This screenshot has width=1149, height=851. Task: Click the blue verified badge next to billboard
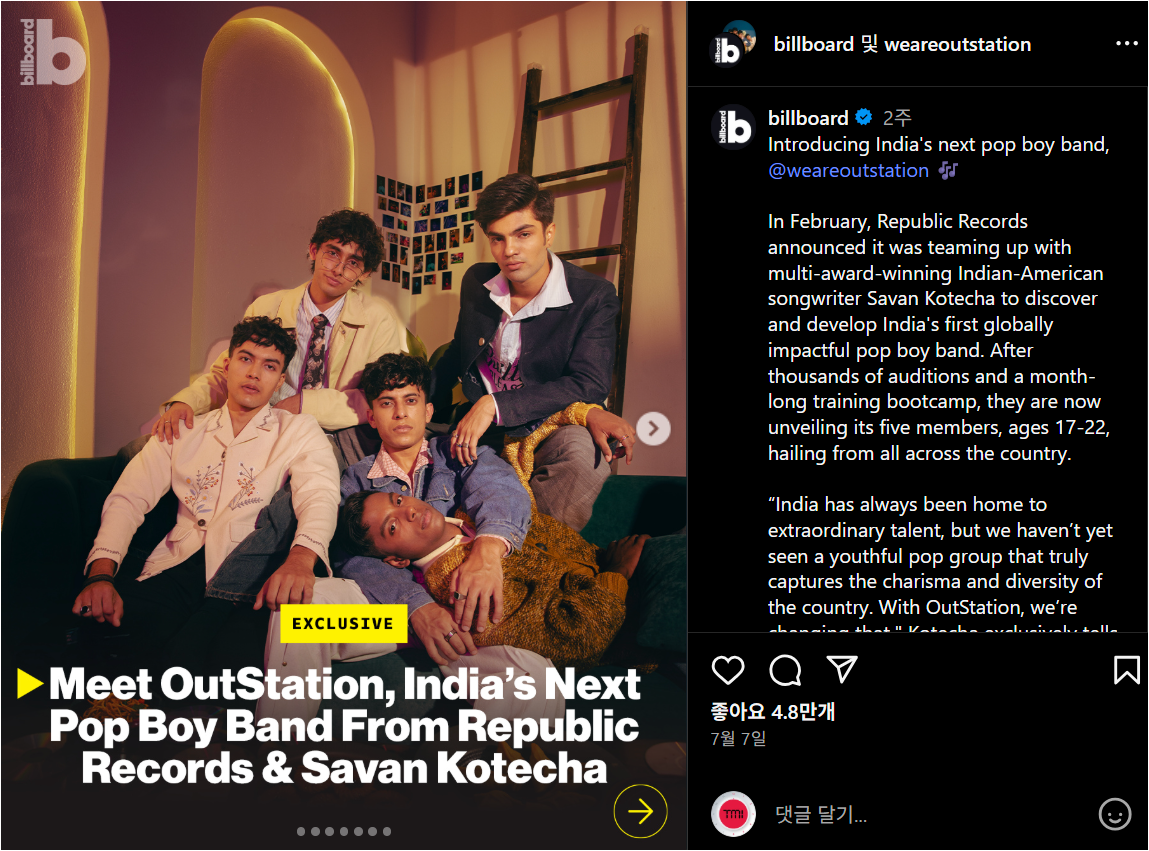(x=864, y=117)
